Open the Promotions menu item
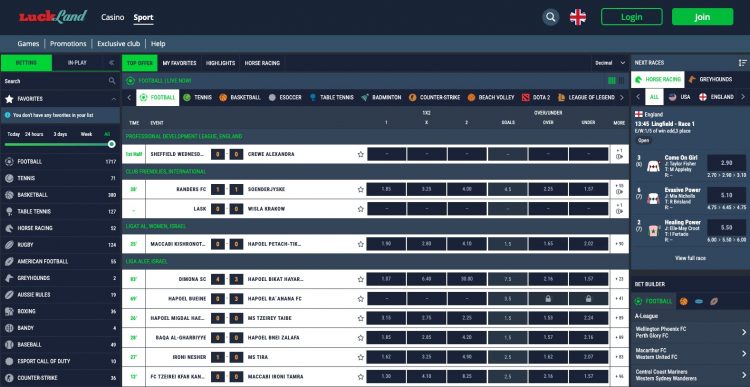The width and height of the screenshot is (750, 387). [68, 44]
